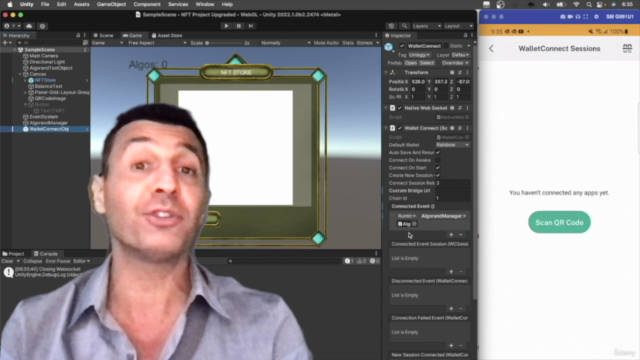Screen dimensions: 640x360
Task: Select BalanceText in Hierarchy
Action: coord(48,87)
